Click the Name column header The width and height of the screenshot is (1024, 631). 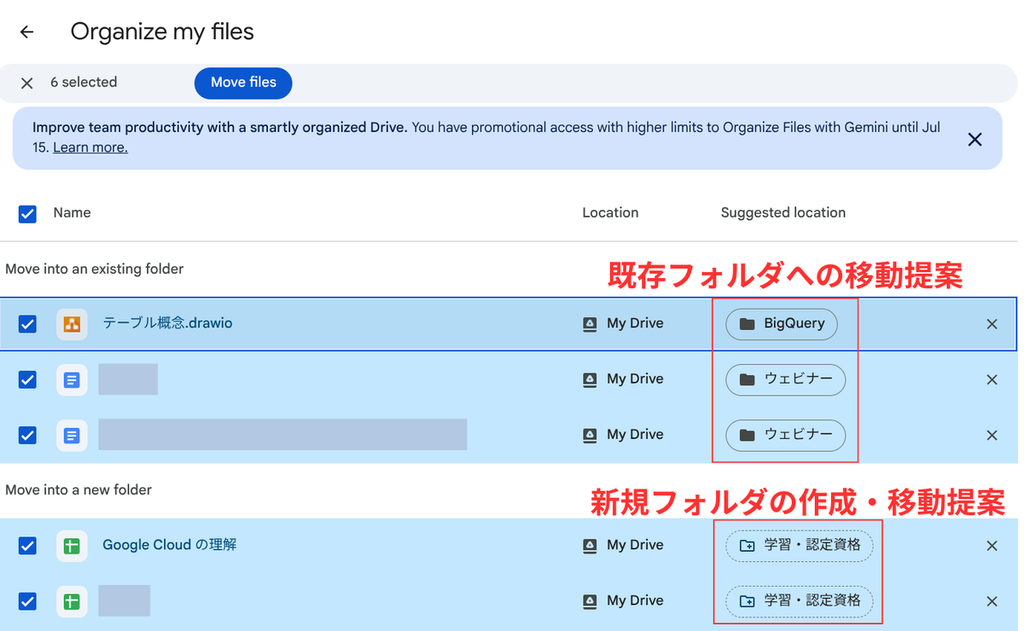[x=72, y=213]
